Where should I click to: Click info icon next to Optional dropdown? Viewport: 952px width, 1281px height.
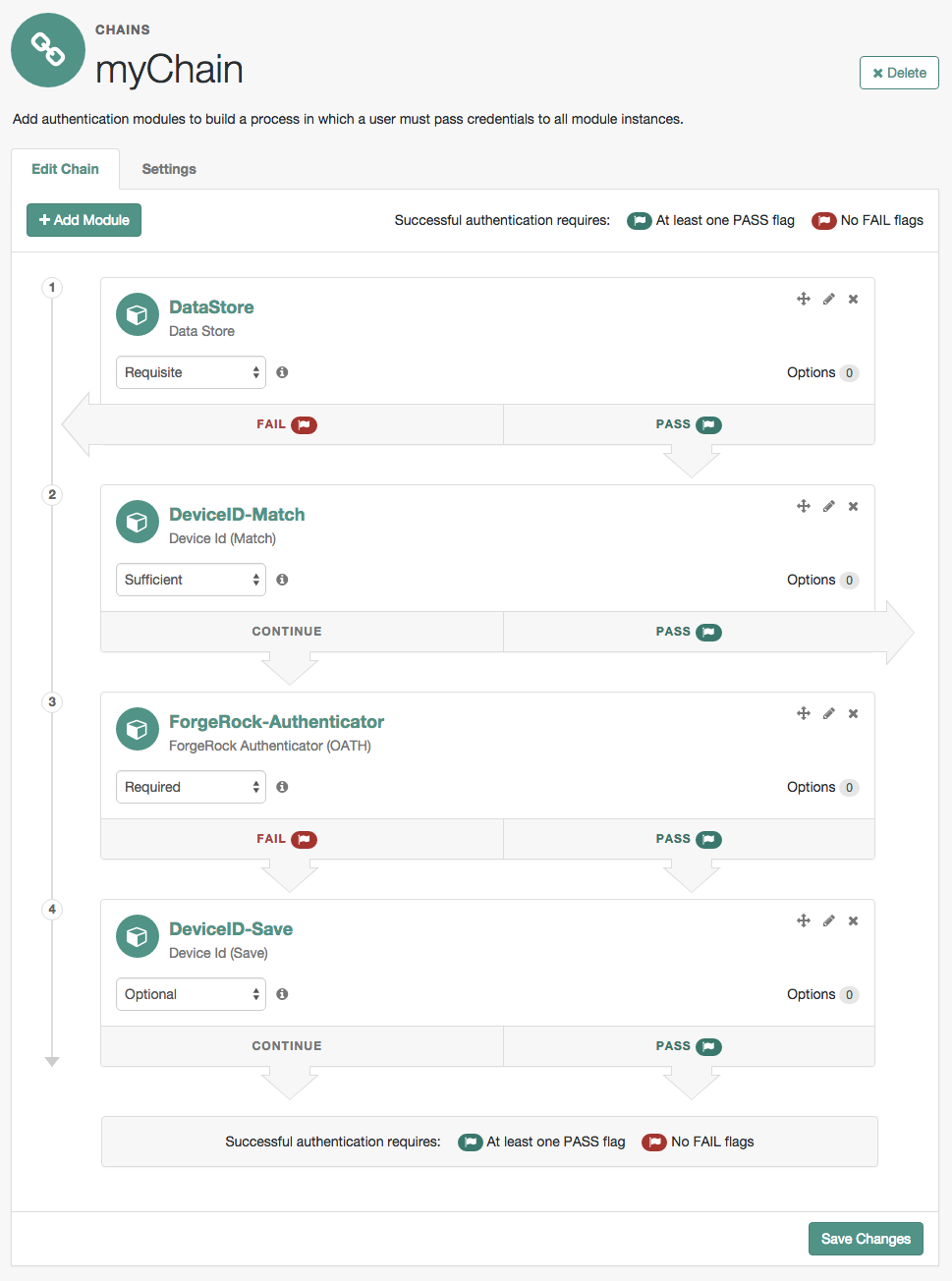282,994
